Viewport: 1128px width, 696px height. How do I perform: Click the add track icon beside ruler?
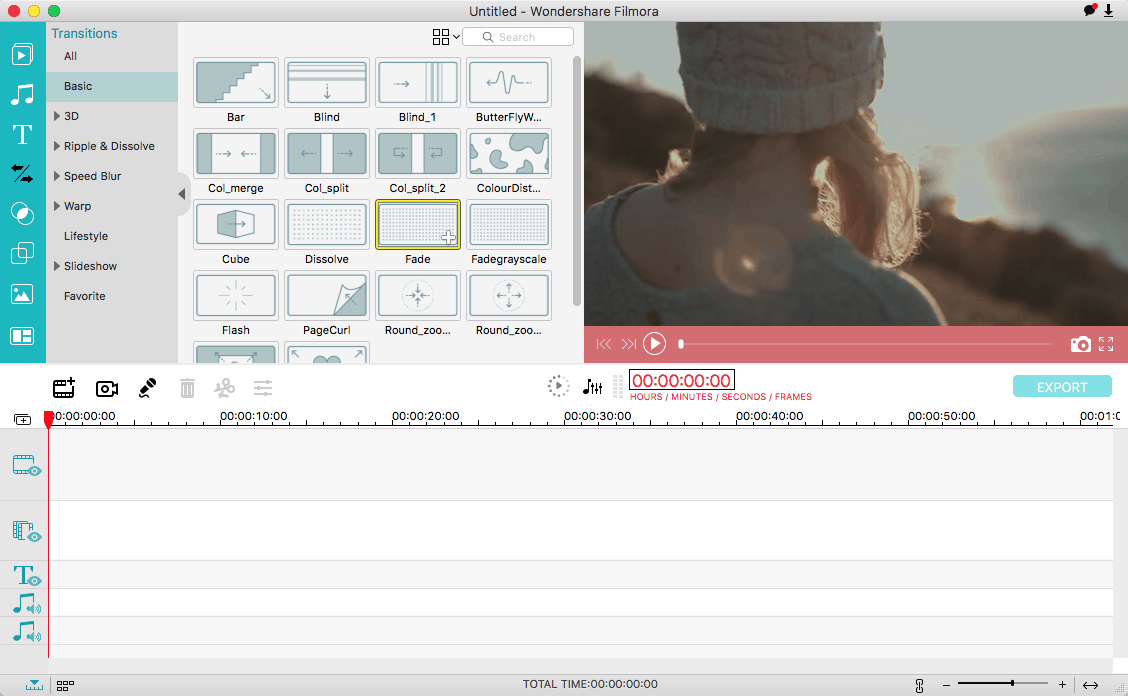(x=23, y=420)
